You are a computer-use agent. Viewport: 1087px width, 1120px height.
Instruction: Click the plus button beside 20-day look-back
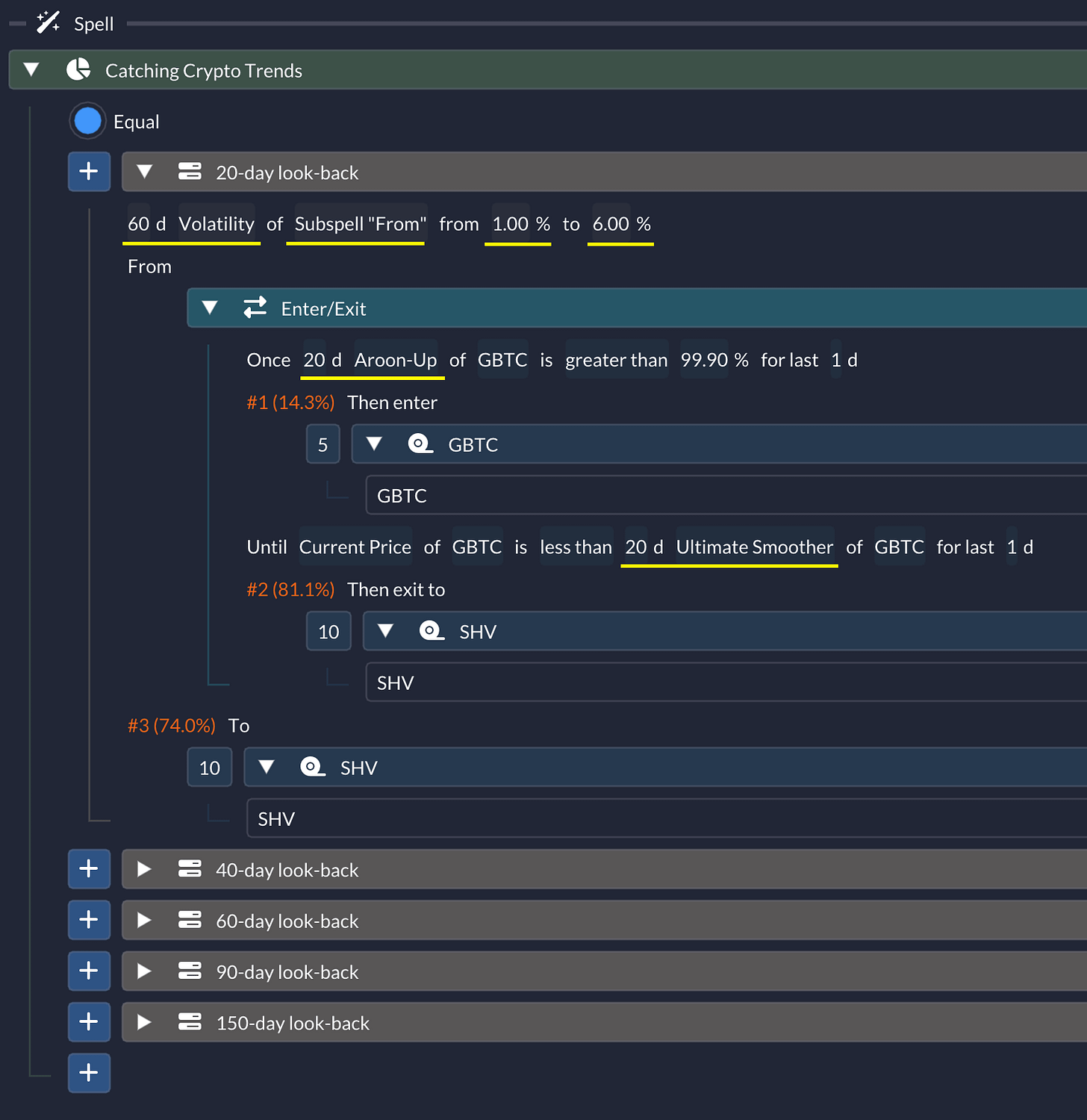click(x=89, y=172)
